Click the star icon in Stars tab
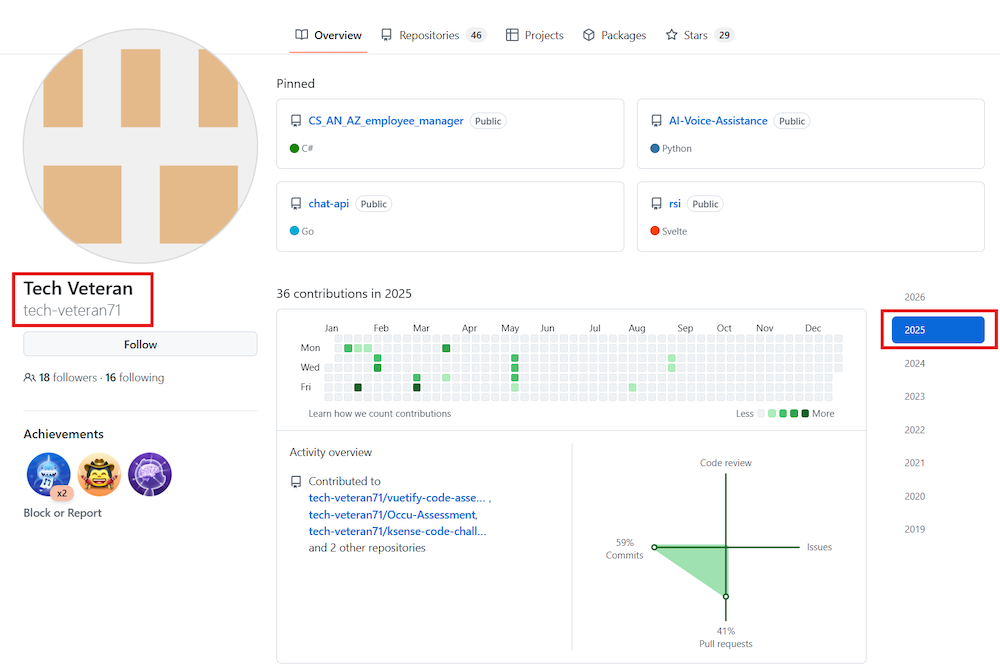The image size is (1000, 668). [x=672, y=35]
